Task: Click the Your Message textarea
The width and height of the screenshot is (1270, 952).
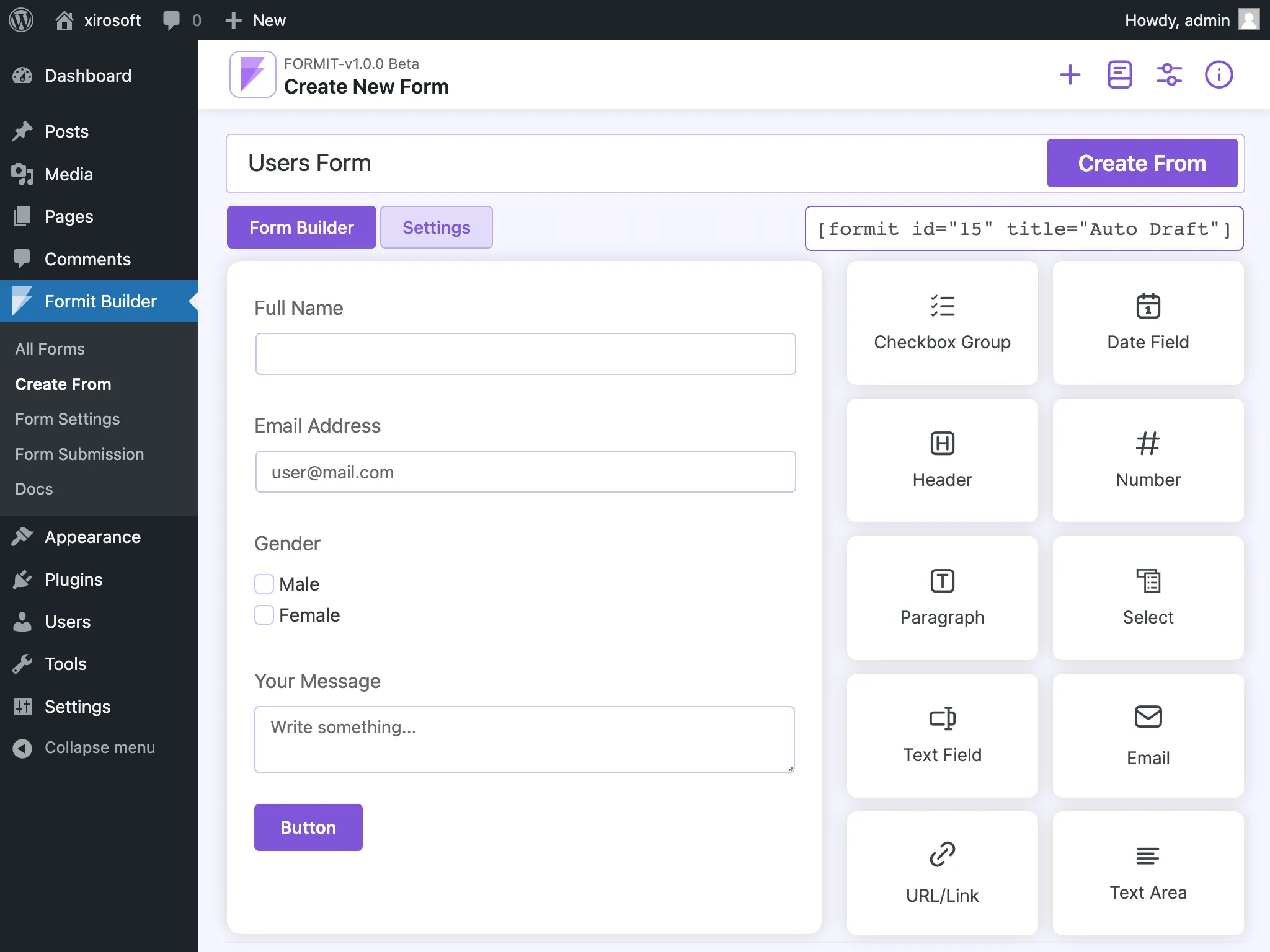Action: tap(525, 739)
